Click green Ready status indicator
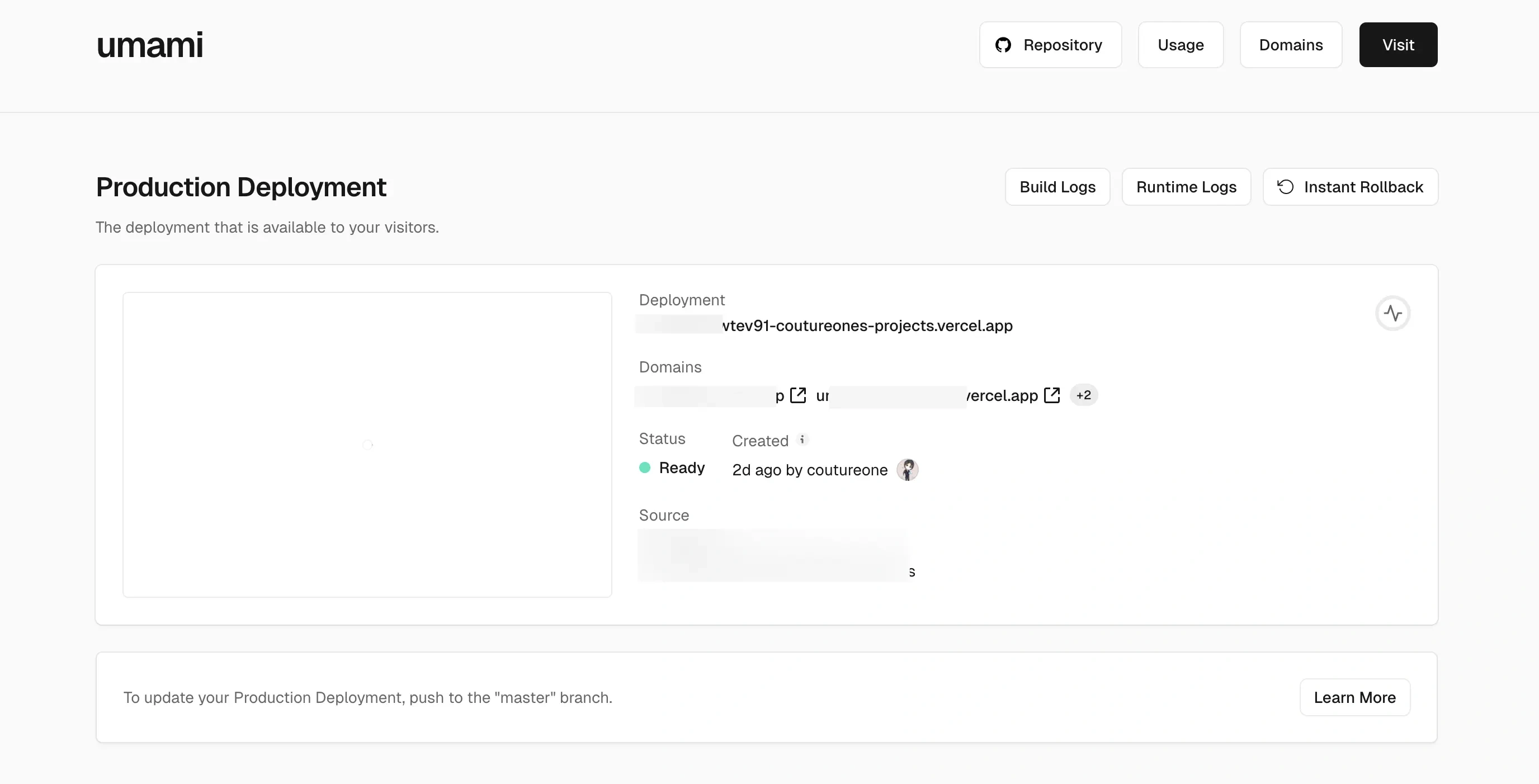This screenshot has height=784, width=1539. pos(645,468)
